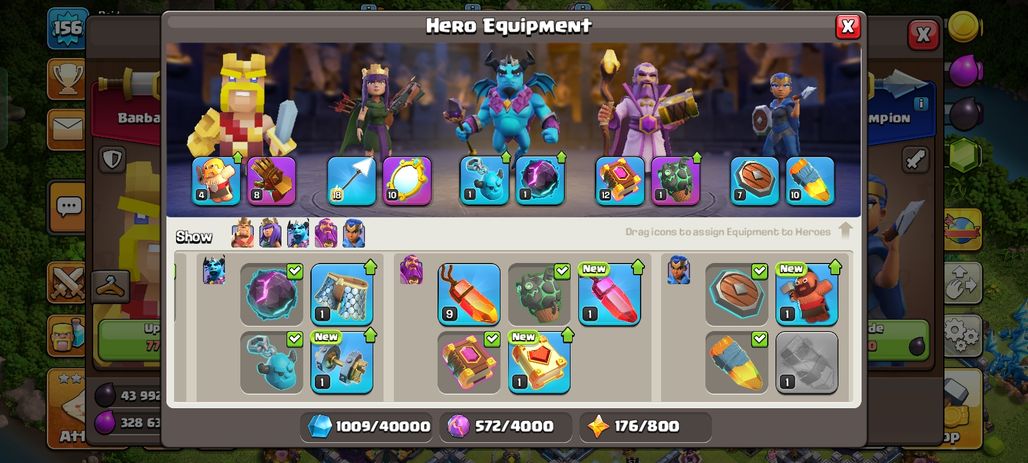Select the Giant Arrow equipment level 18
The width and height of the screenshot is (1028, 463).
click(x=351, y=181)
